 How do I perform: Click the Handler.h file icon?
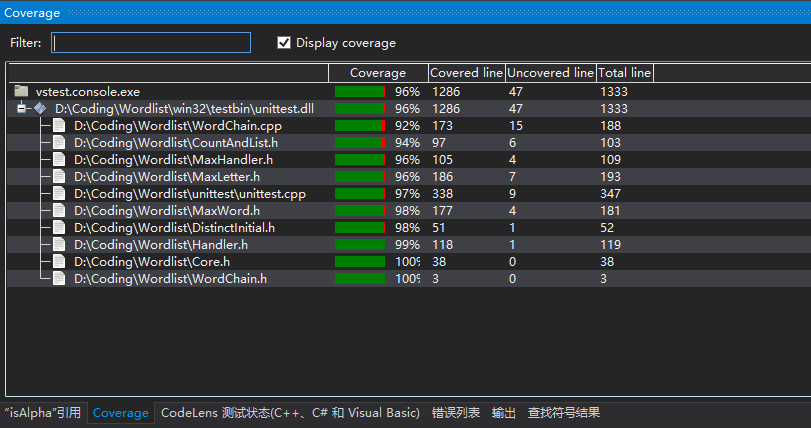[59, 245]
